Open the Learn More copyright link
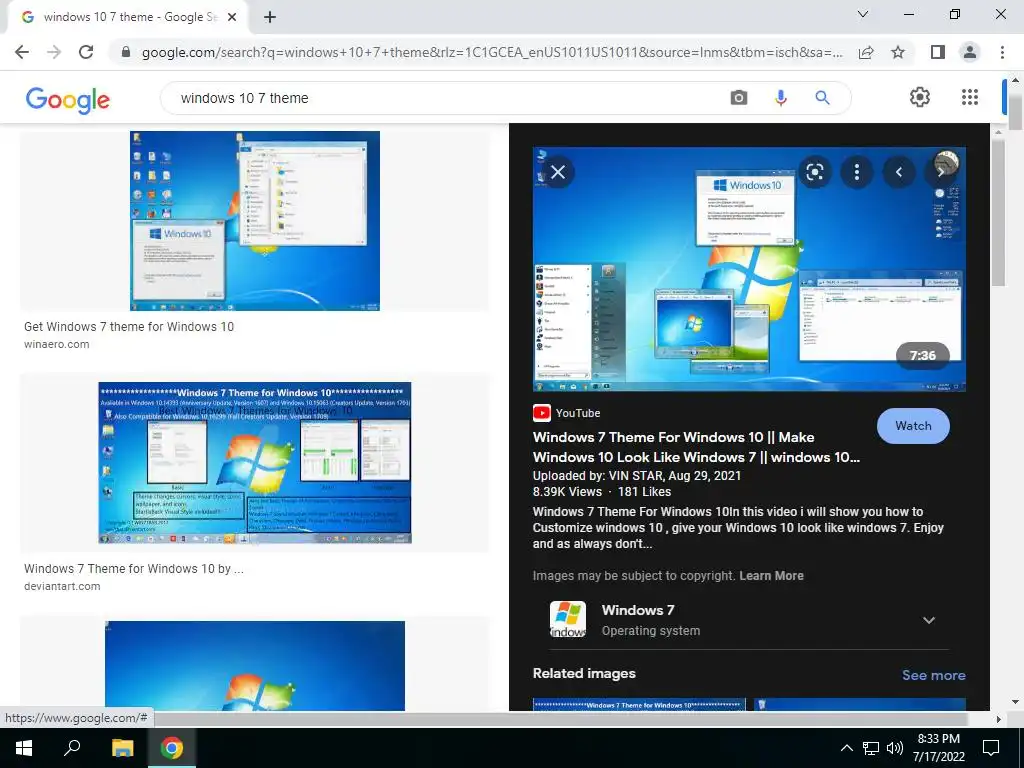 (771, 576)
